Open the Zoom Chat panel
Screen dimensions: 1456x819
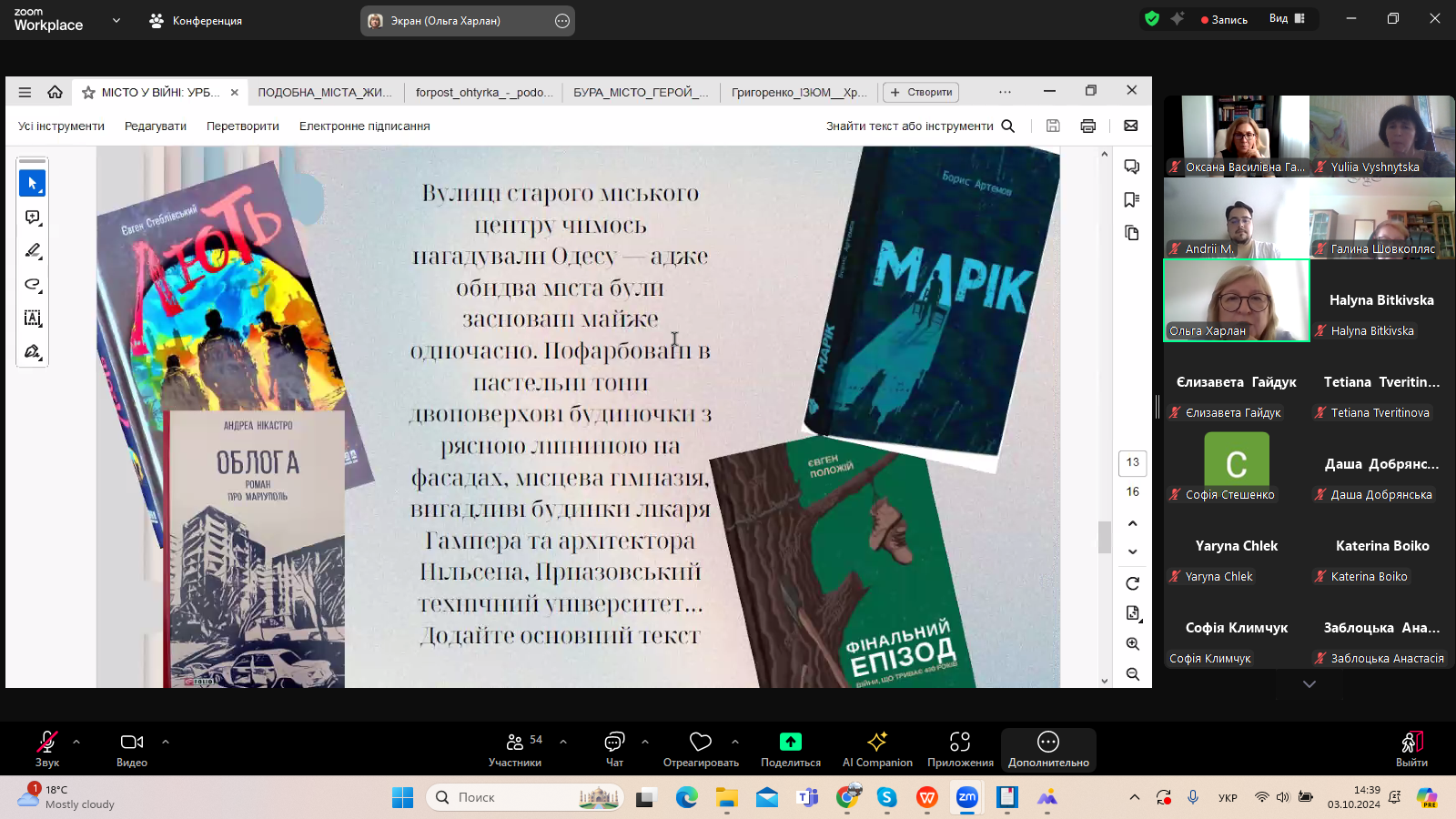pyautogui.click(x=614, y=748)
